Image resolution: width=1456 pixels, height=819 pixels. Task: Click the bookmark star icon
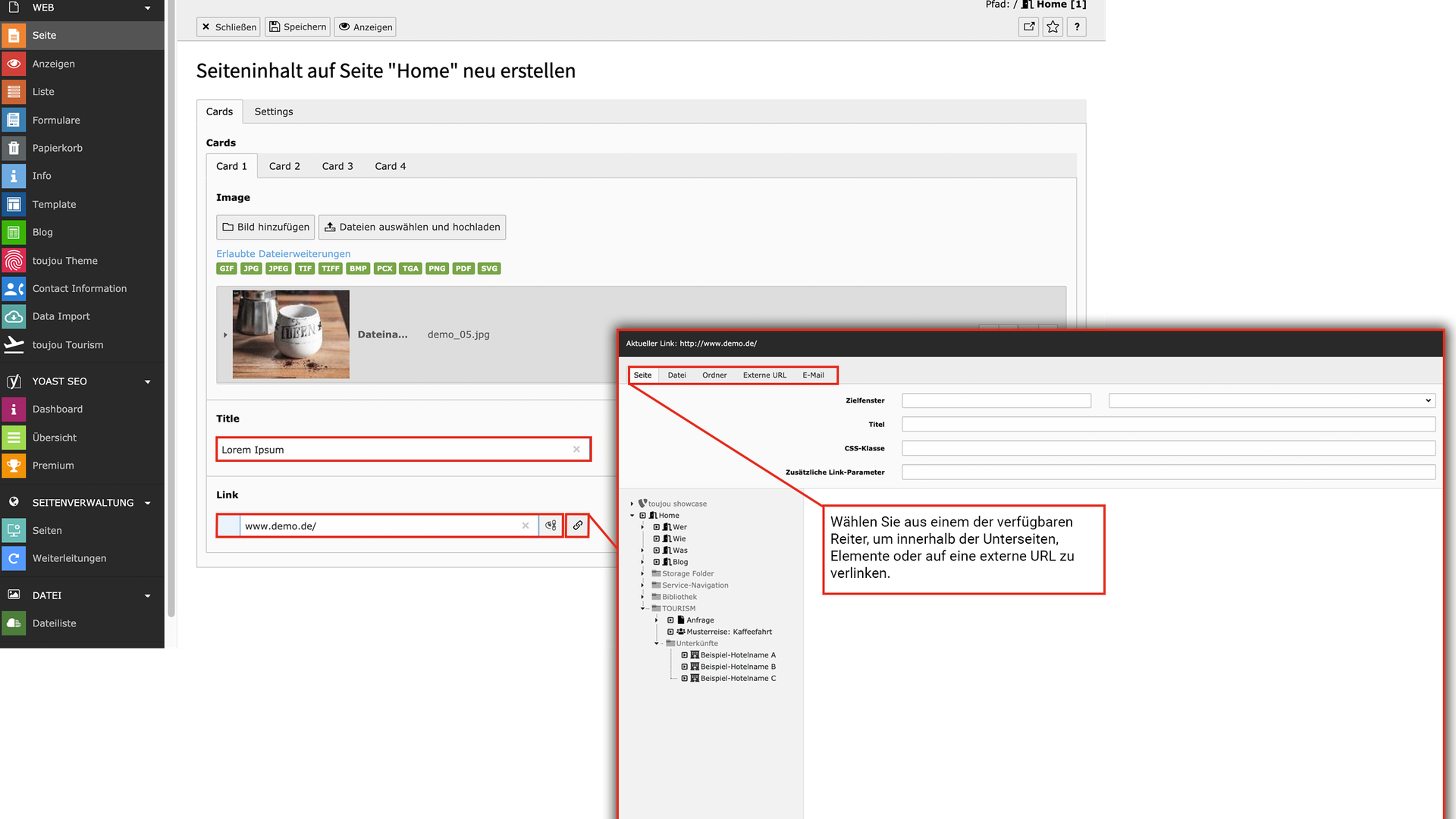click(x=1053, y=27)
